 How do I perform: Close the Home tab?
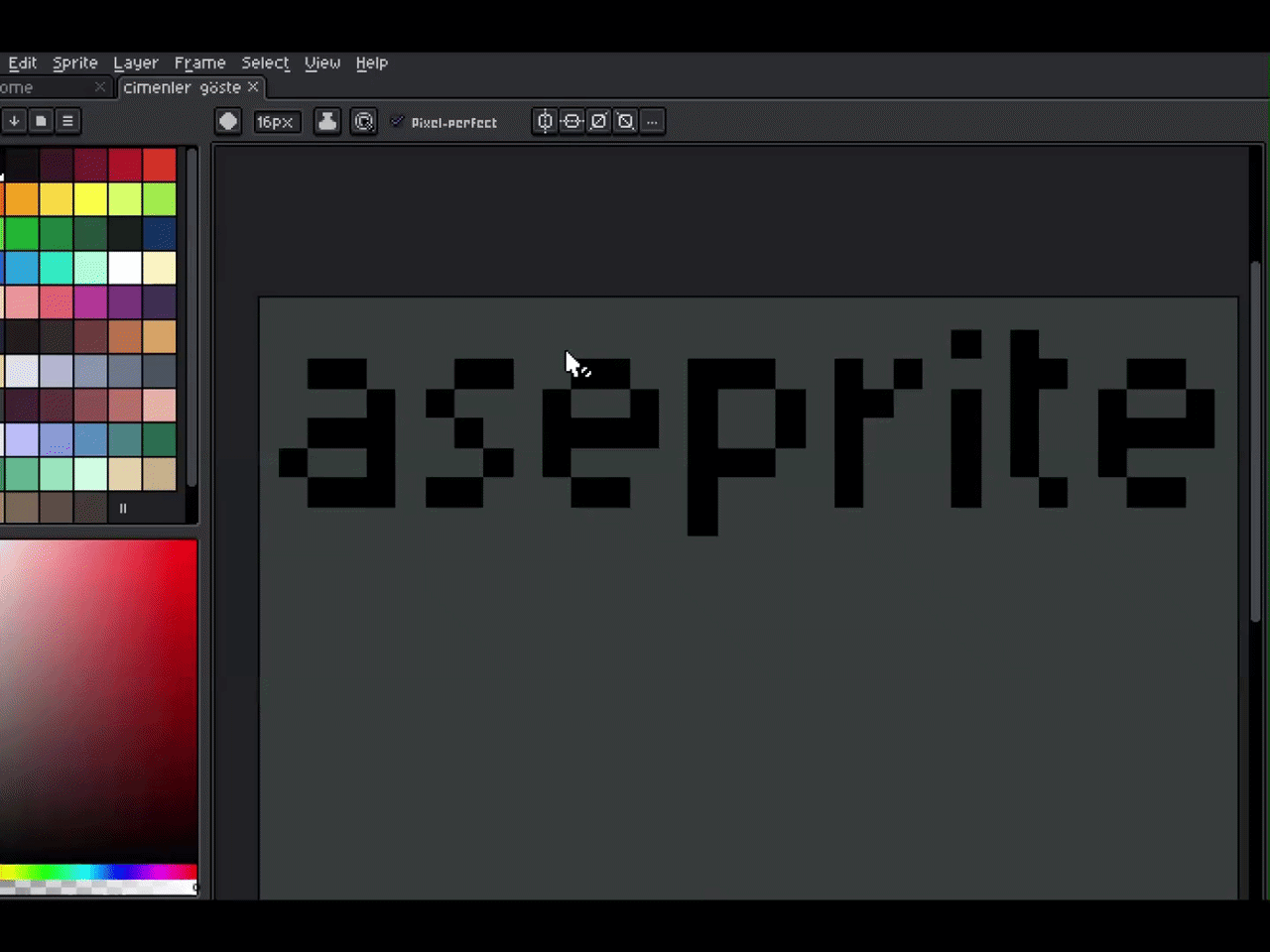pos(99,87)
